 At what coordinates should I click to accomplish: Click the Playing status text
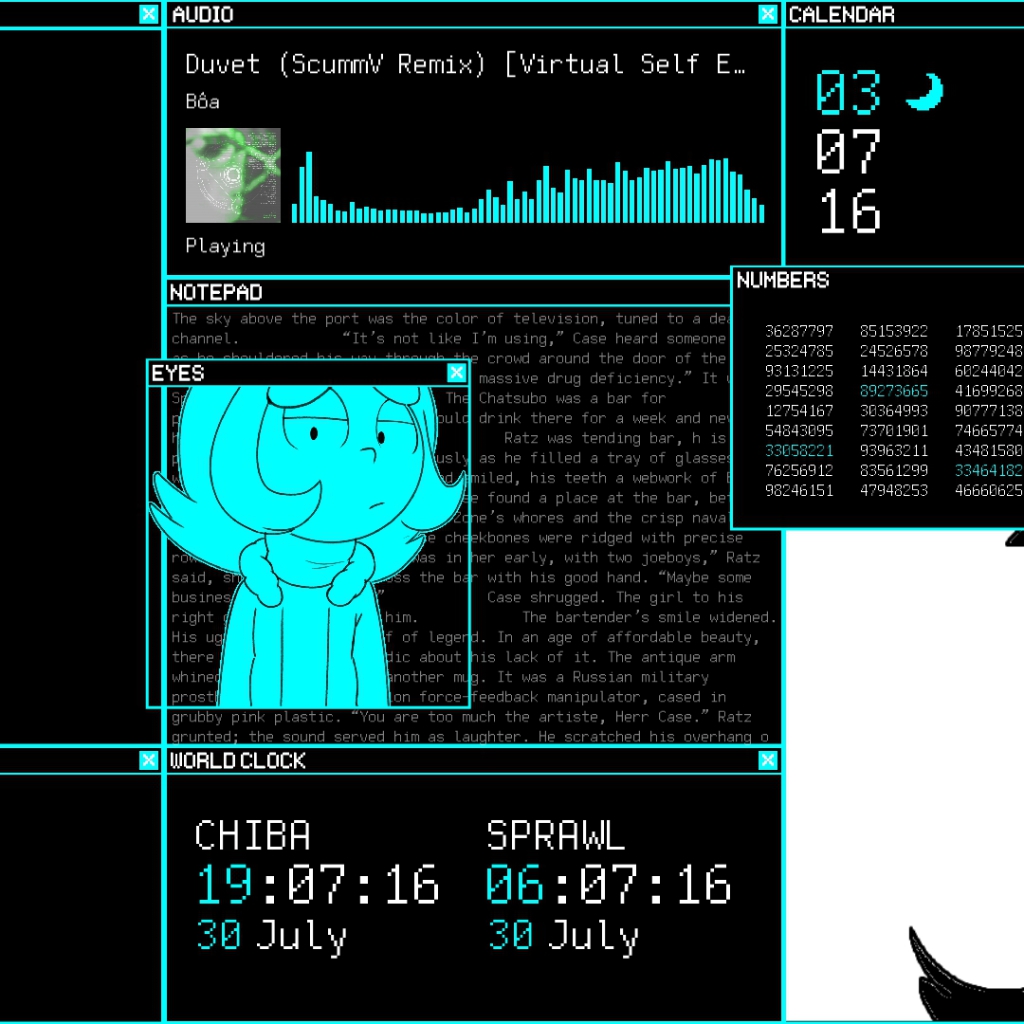225,246
